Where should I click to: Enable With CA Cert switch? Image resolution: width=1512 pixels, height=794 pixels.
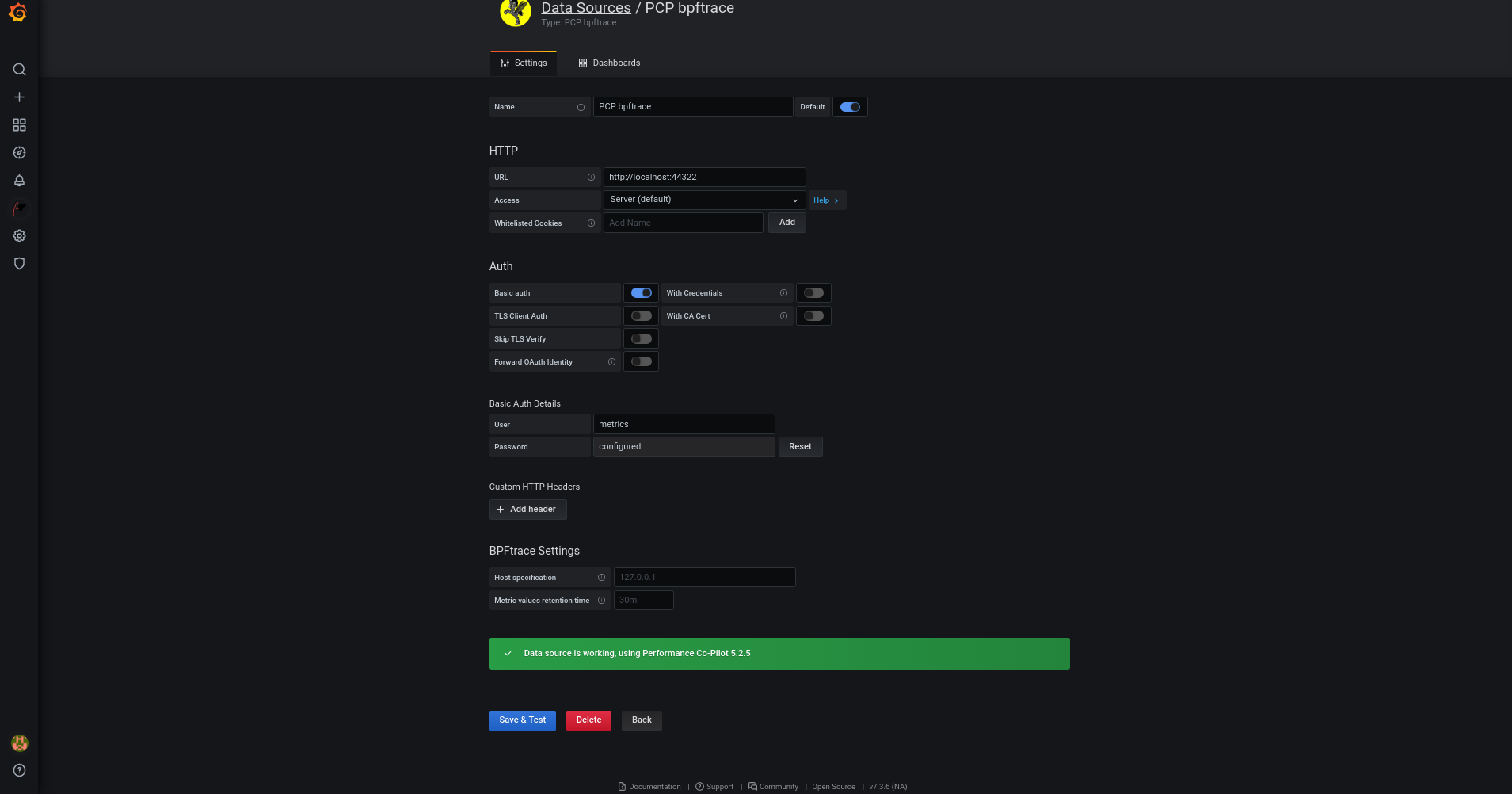pyautogui.click(x=813, y=316)
